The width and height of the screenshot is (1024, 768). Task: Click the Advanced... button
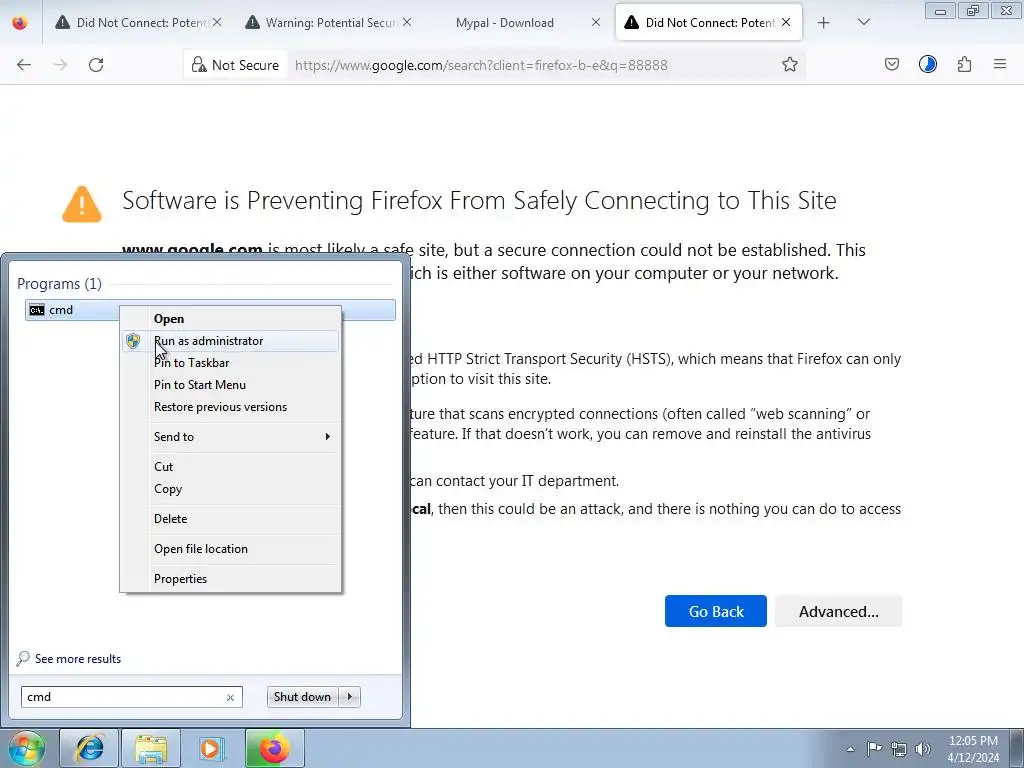839,611
